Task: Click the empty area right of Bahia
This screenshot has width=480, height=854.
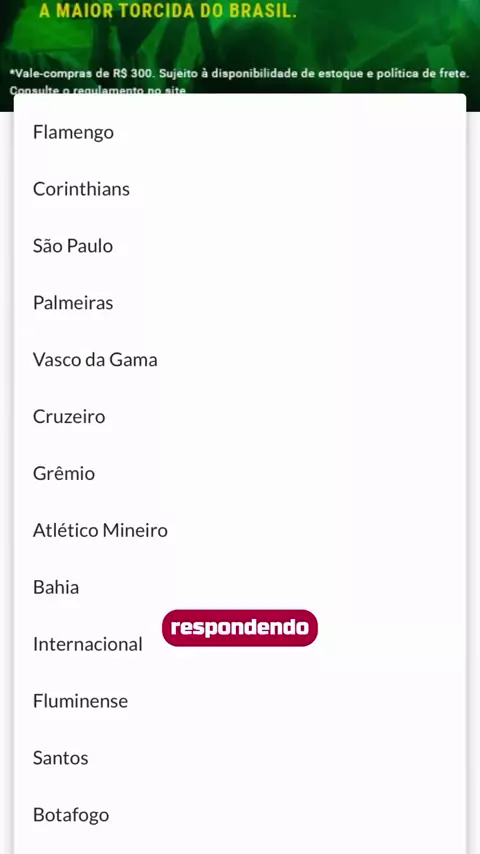Action: click(272, 588)
